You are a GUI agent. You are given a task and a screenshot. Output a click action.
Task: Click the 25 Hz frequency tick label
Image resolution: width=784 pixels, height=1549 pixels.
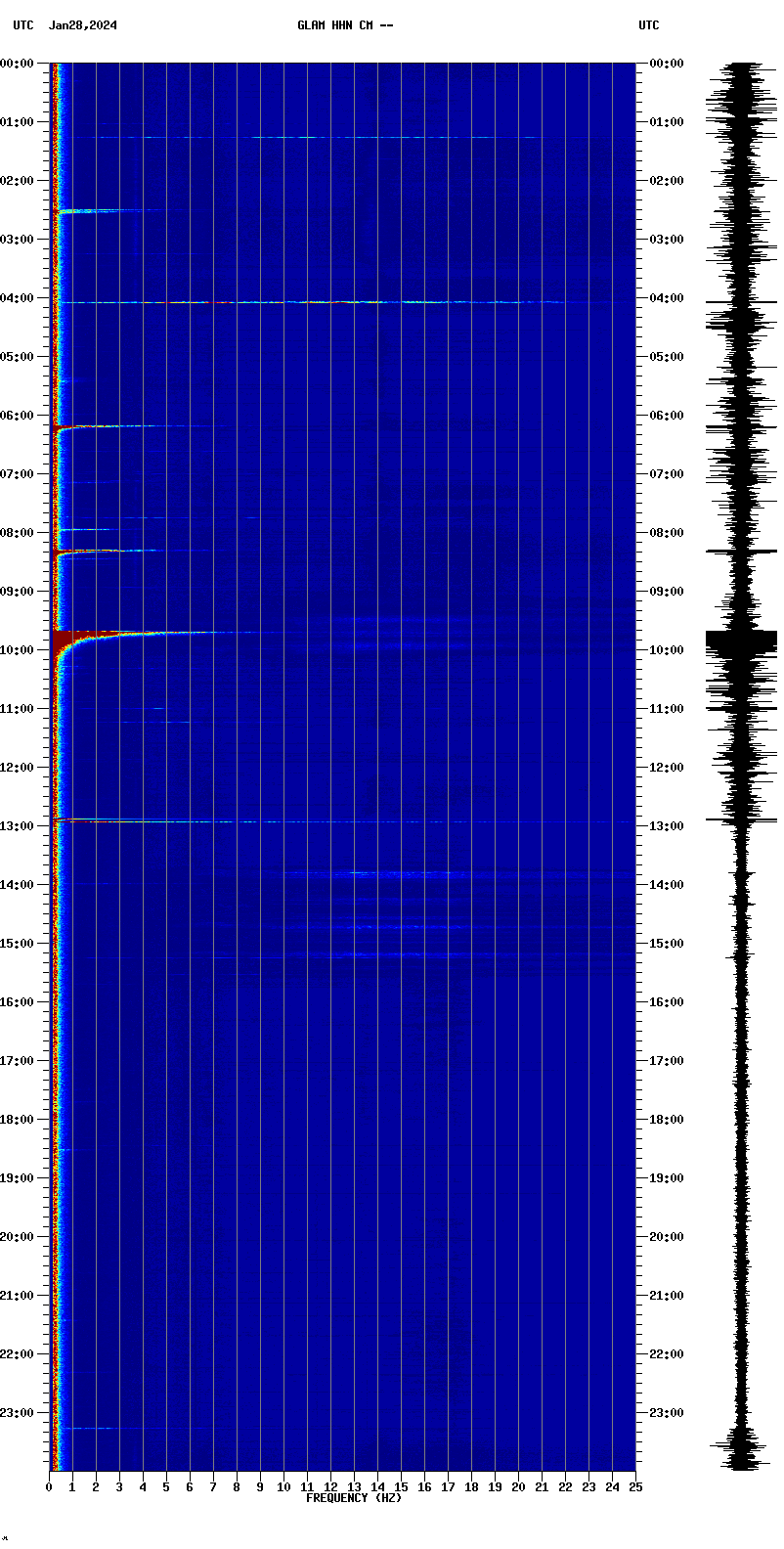tap(635, 1487)
